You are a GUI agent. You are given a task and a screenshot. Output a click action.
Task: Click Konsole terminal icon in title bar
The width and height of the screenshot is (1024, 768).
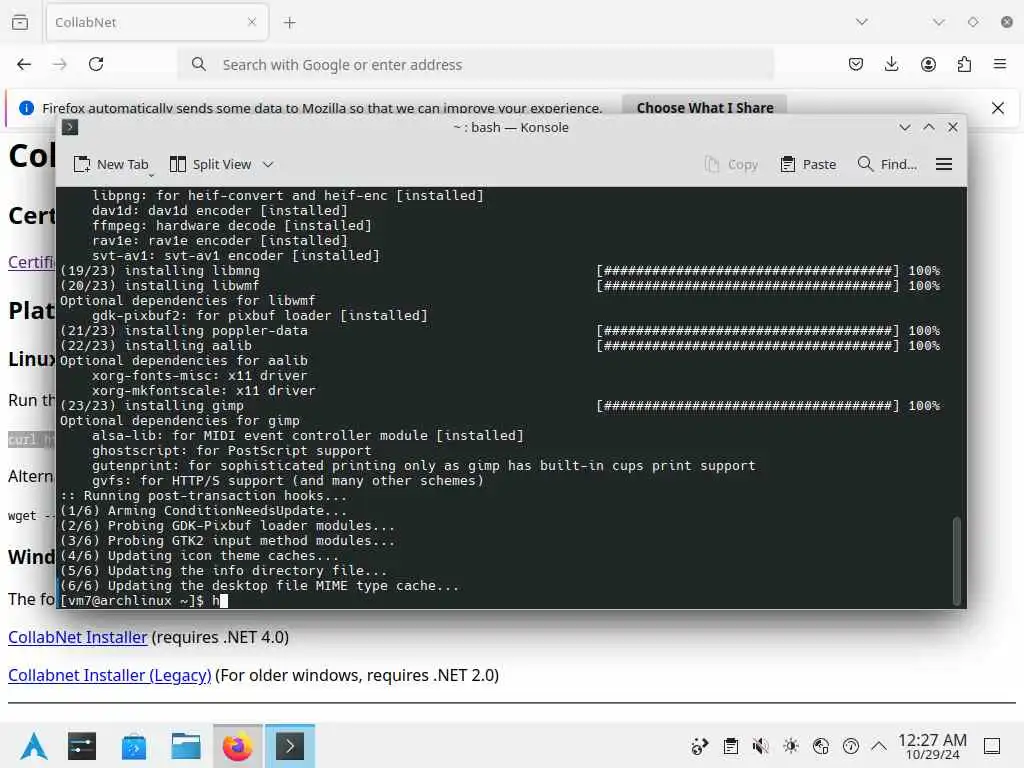click(x=70, y=127)
